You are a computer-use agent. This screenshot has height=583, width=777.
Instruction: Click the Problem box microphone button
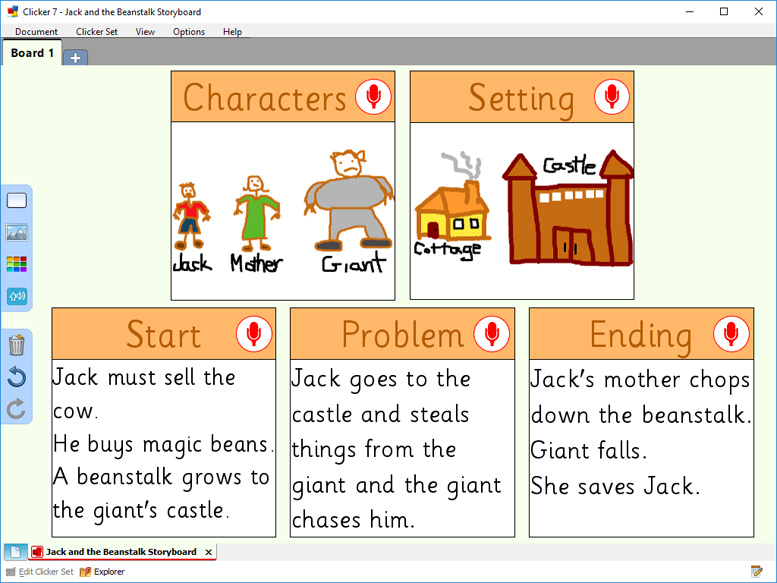492,333
